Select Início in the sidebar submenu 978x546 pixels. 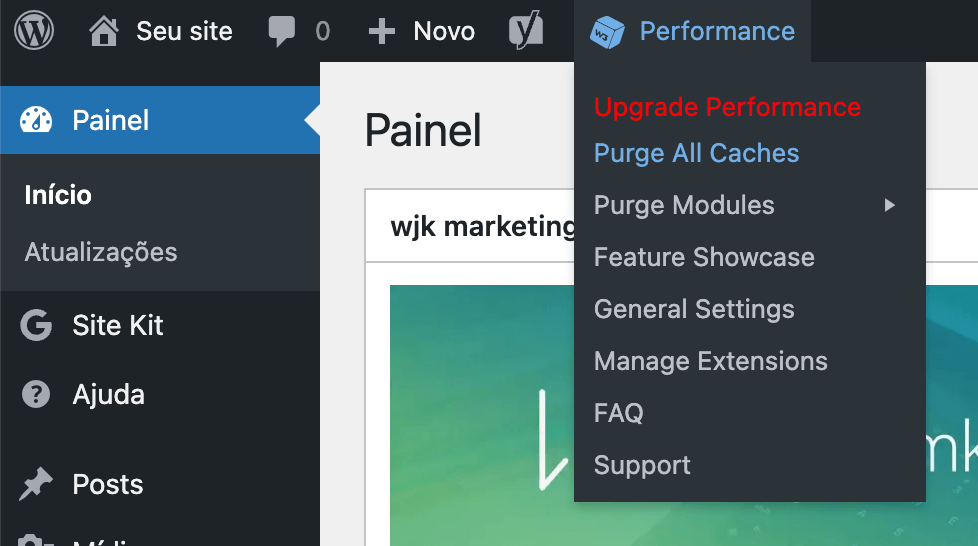coord(58,195)
